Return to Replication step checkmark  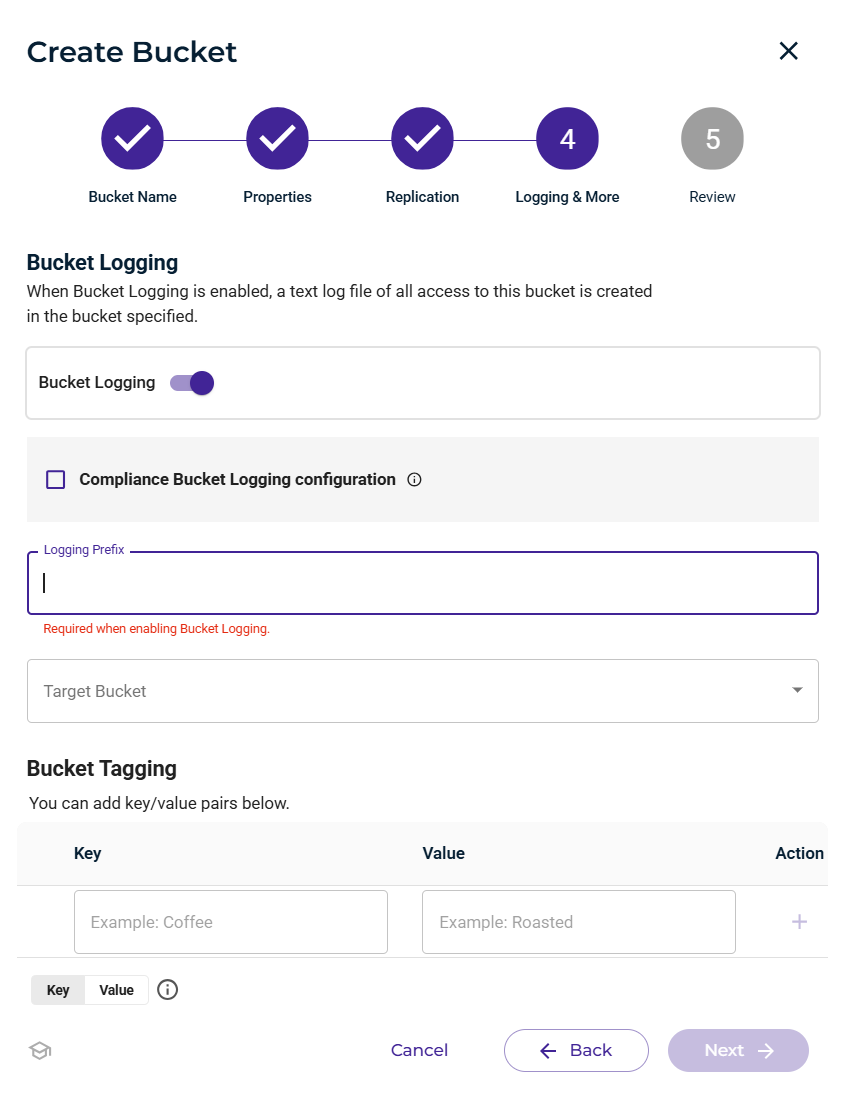422,138
